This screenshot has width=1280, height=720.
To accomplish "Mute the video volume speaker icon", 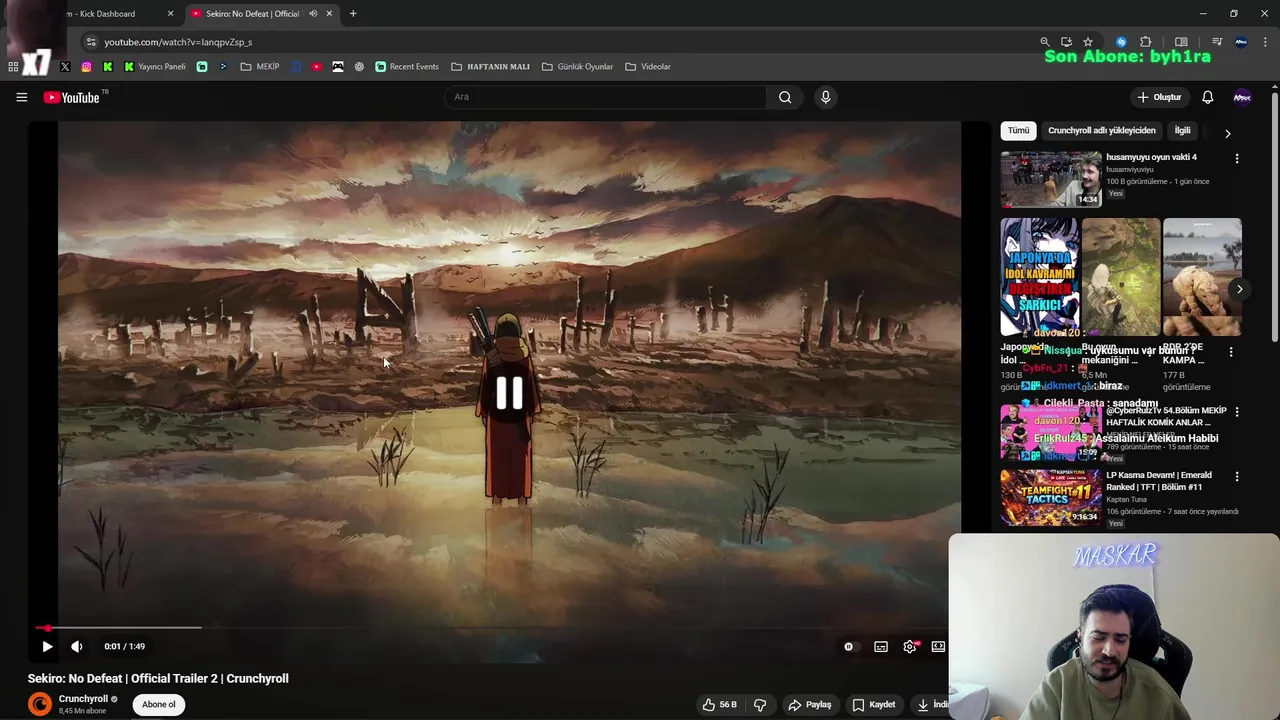I will [x=77, y=646].
